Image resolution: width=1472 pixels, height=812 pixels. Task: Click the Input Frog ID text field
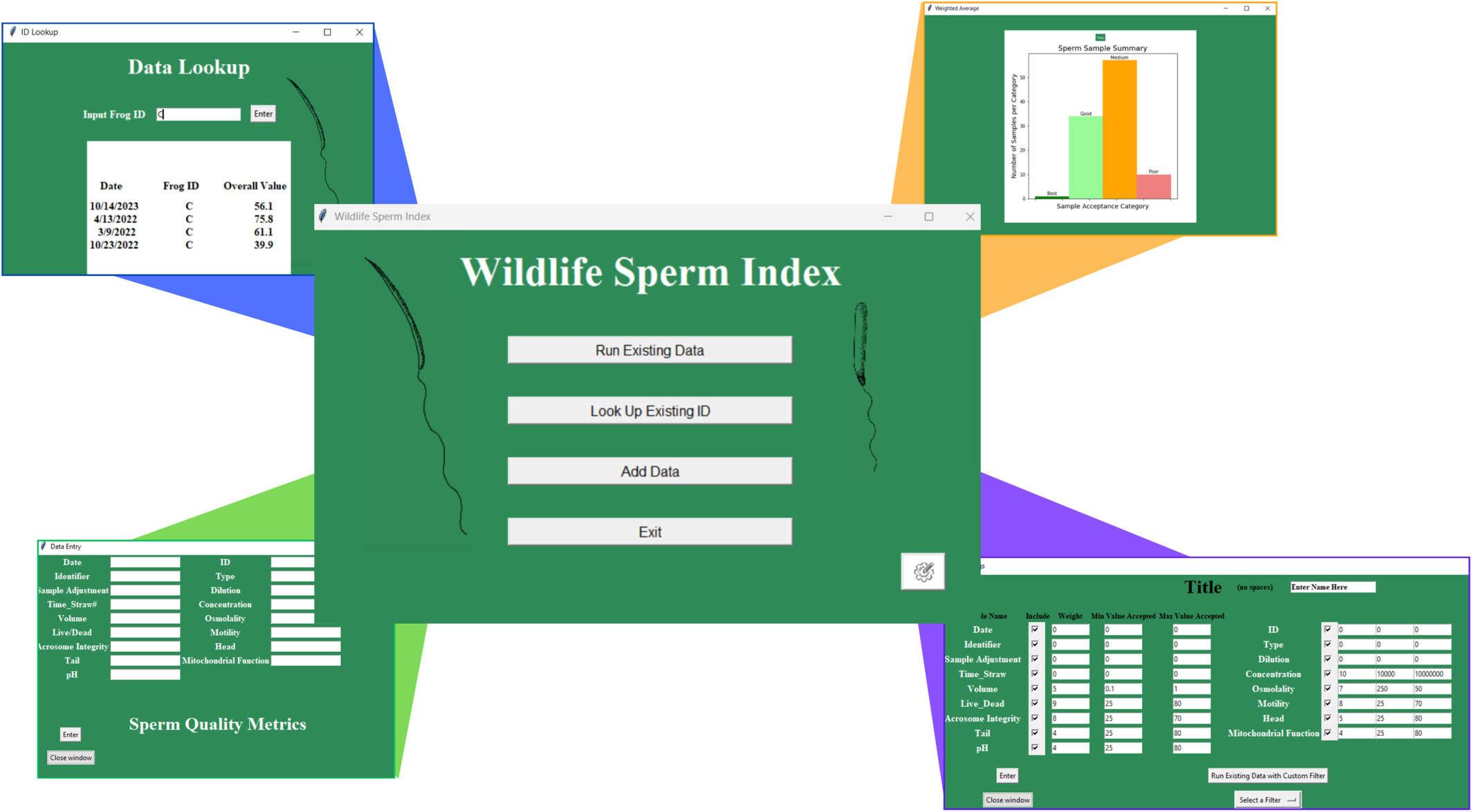tap(199, 114)
